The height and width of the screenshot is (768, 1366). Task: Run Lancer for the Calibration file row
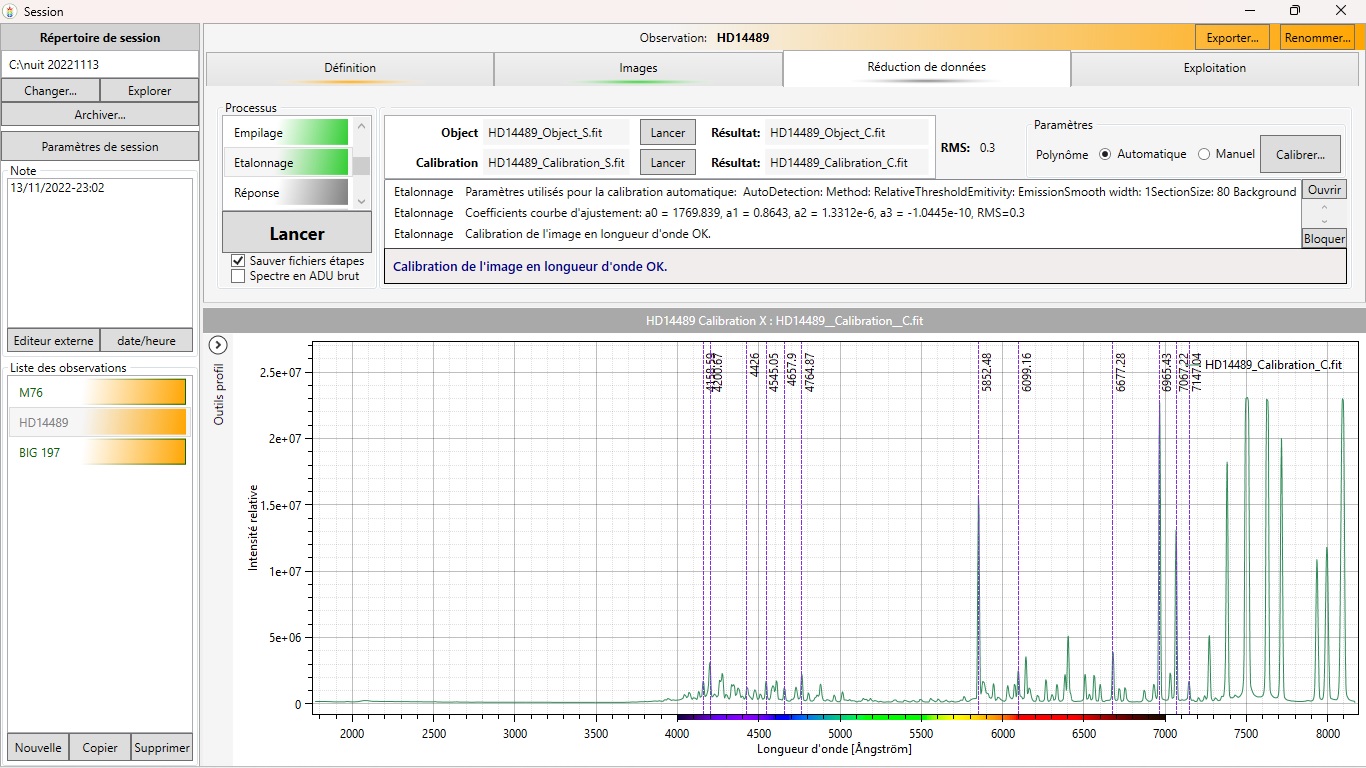point(668,162)
